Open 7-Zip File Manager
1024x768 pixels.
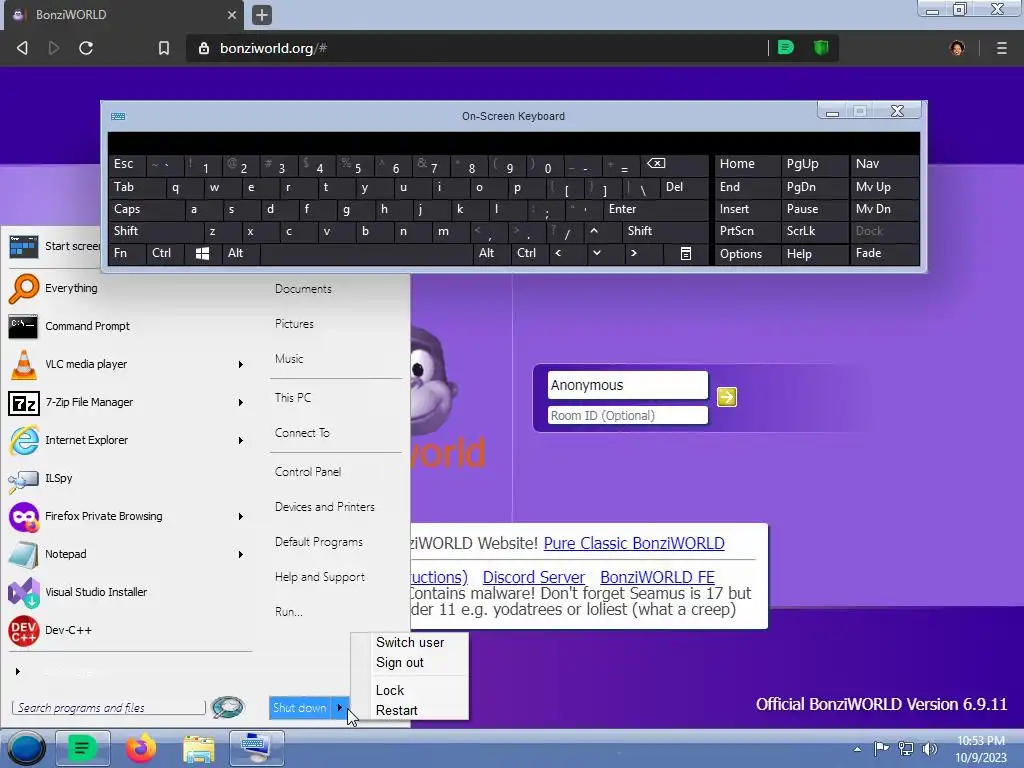[89, 402]
